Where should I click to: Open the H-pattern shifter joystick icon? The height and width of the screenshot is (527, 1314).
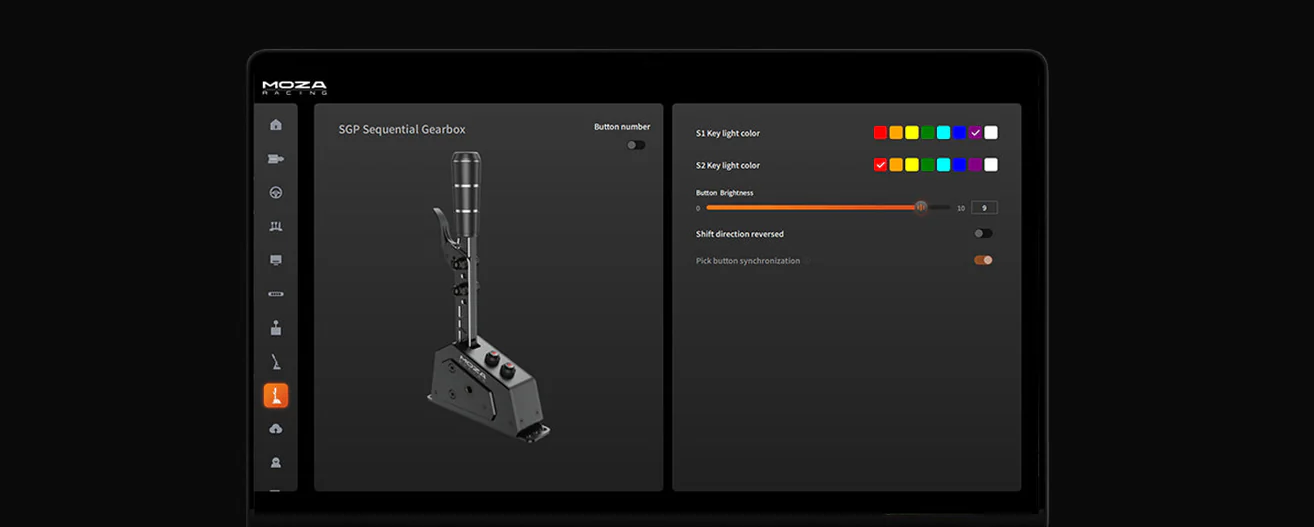276,328
